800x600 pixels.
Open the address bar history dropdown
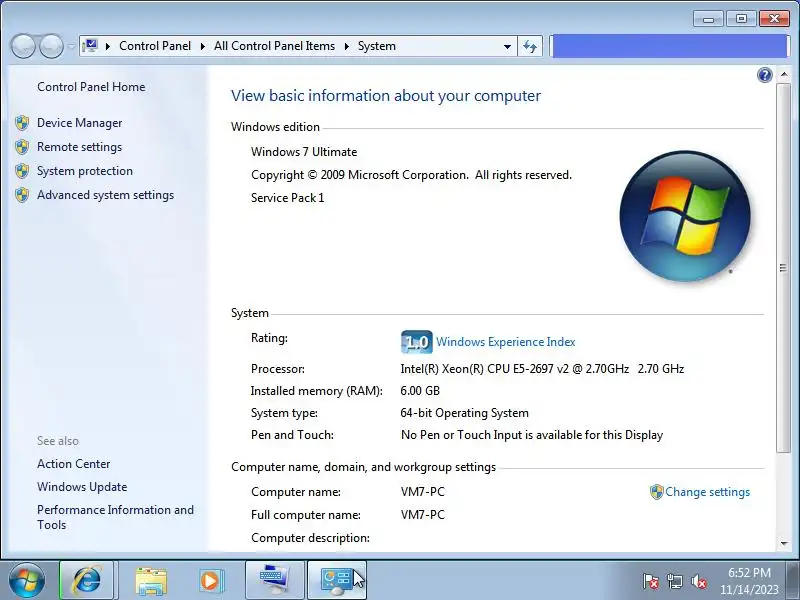coord(507,46)
